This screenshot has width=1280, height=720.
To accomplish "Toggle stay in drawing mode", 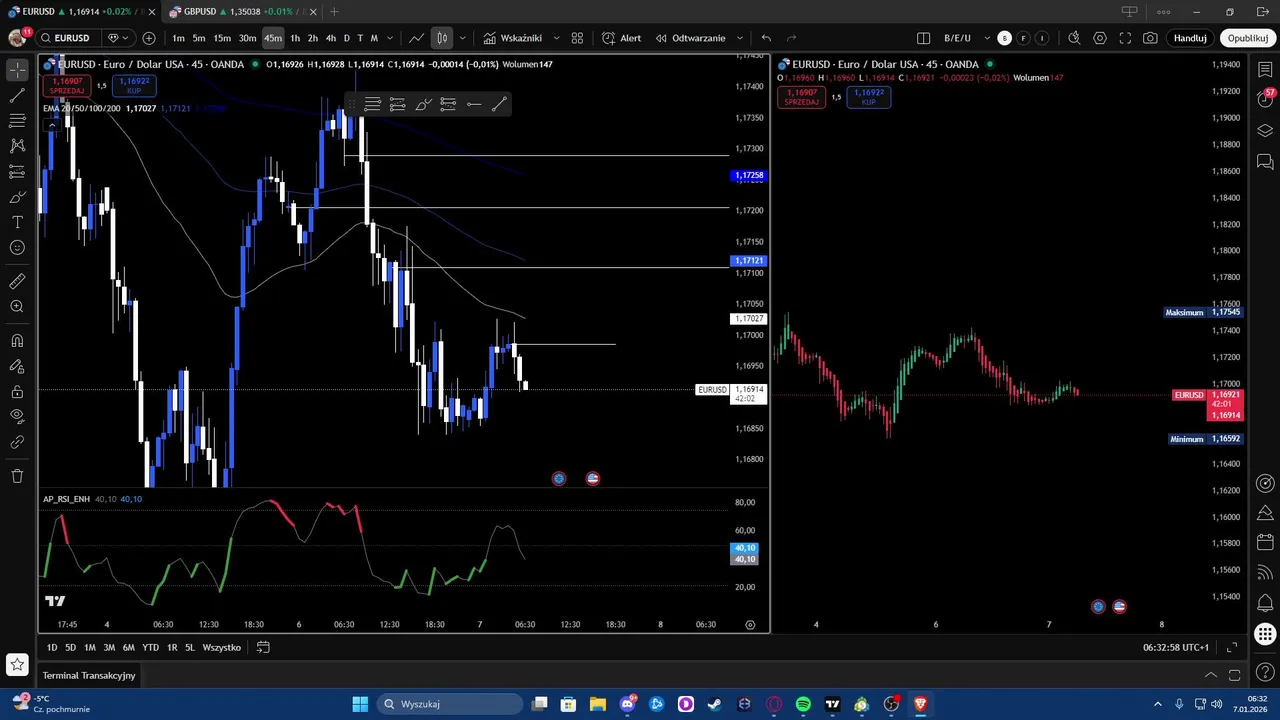I will [x=17, y=366].
